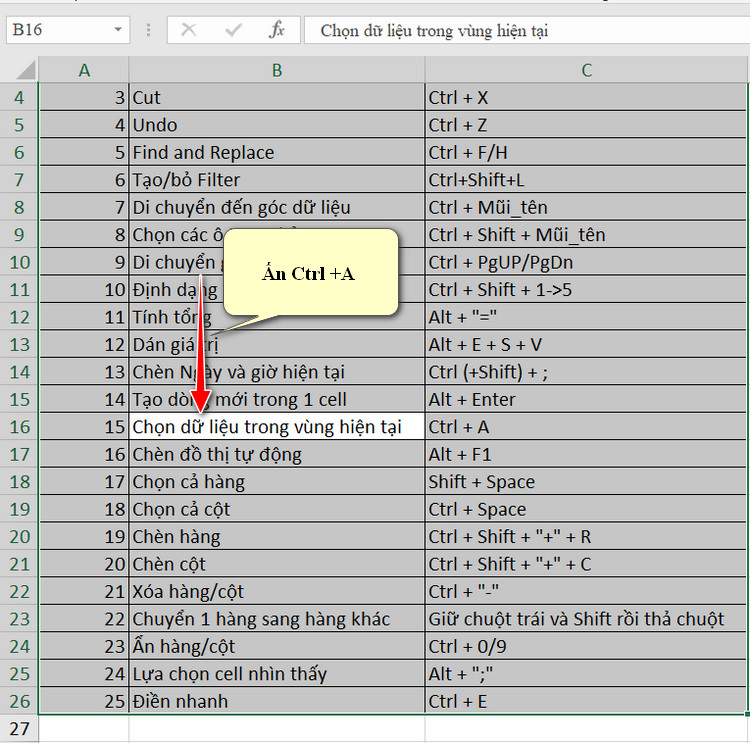
Task: Select row 27 header
Action: (19, 729)
